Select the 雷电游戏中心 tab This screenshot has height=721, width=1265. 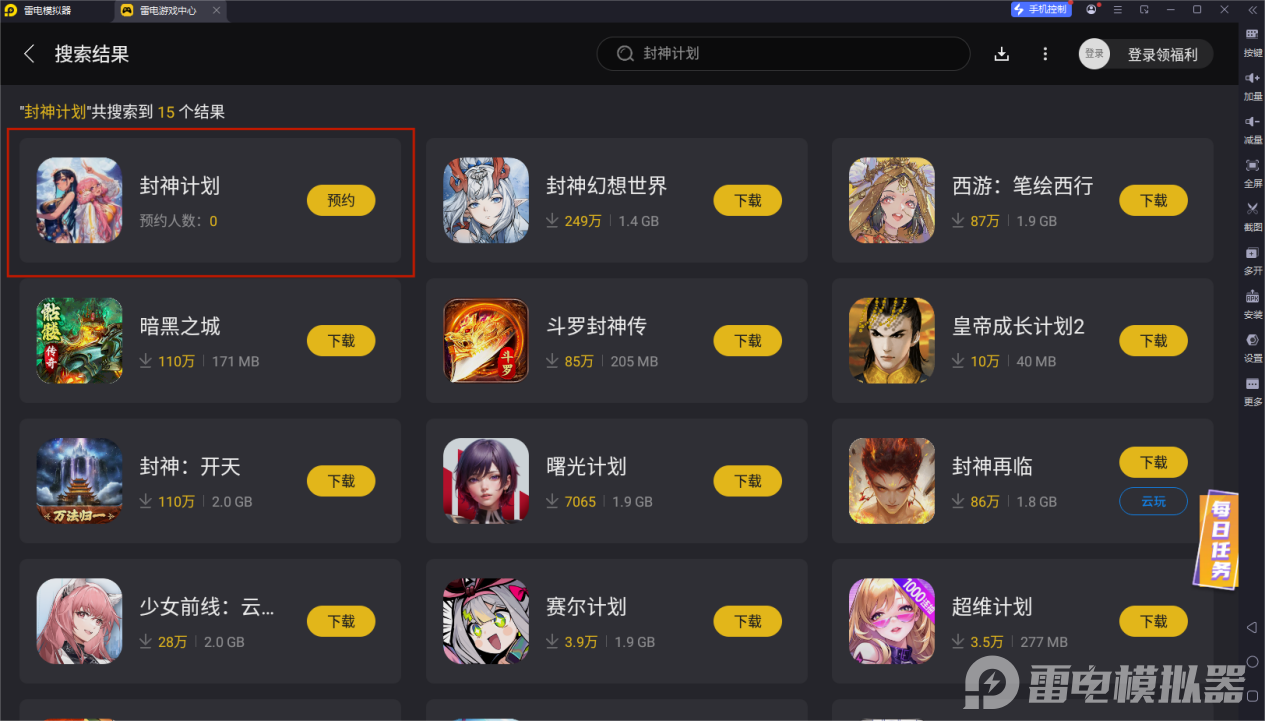tap(167, 10)
